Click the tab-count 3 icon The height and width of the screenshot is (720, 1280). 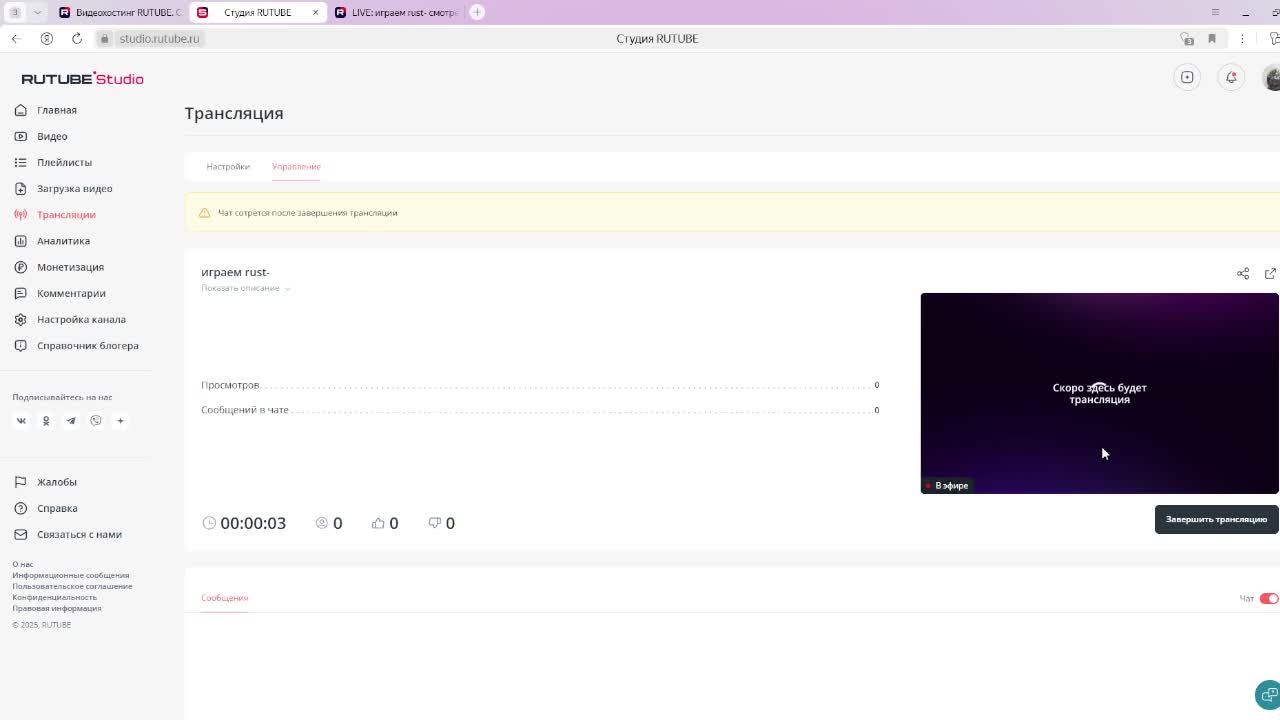pos(15,12)
